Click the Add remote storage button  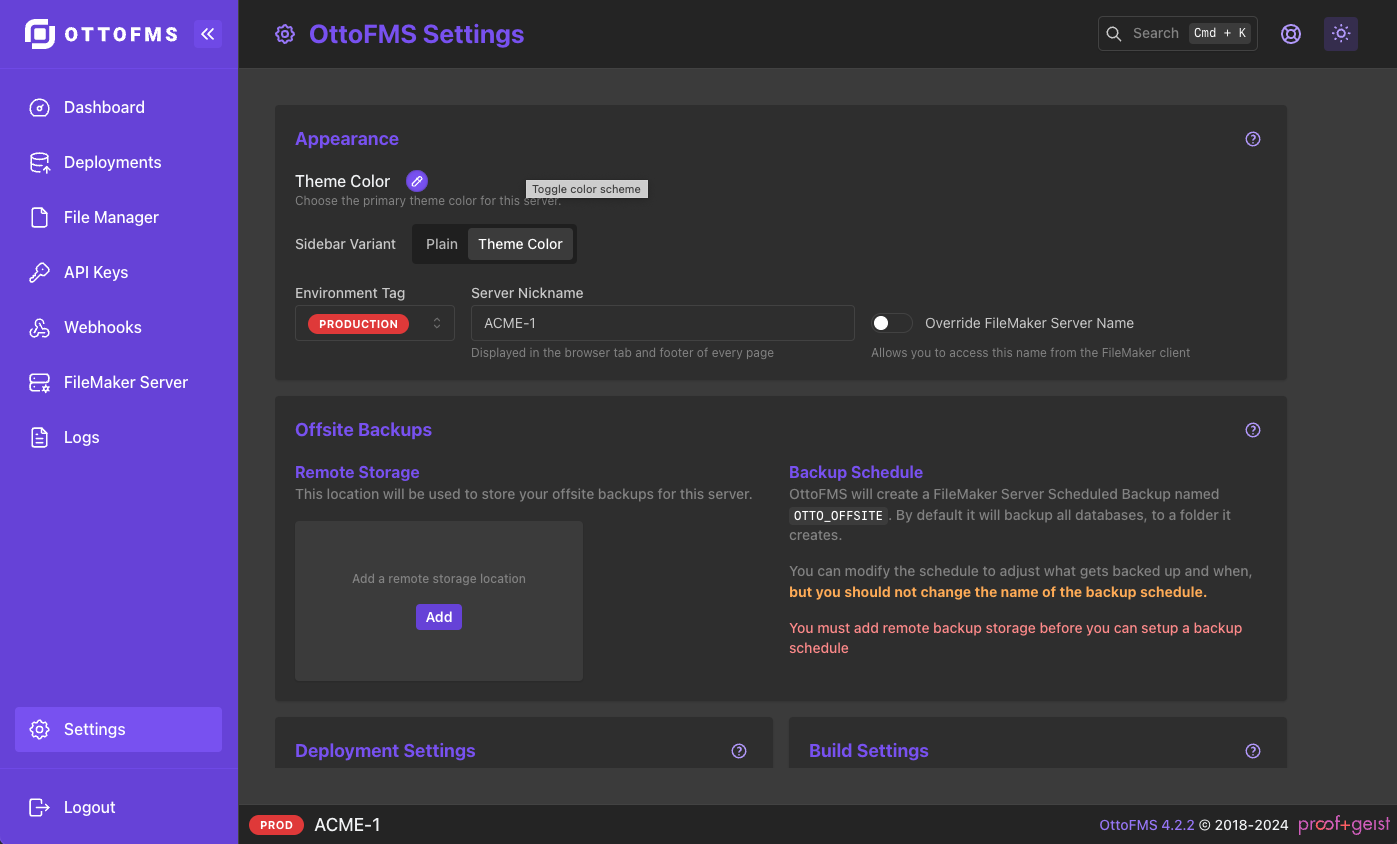[439, 617]
